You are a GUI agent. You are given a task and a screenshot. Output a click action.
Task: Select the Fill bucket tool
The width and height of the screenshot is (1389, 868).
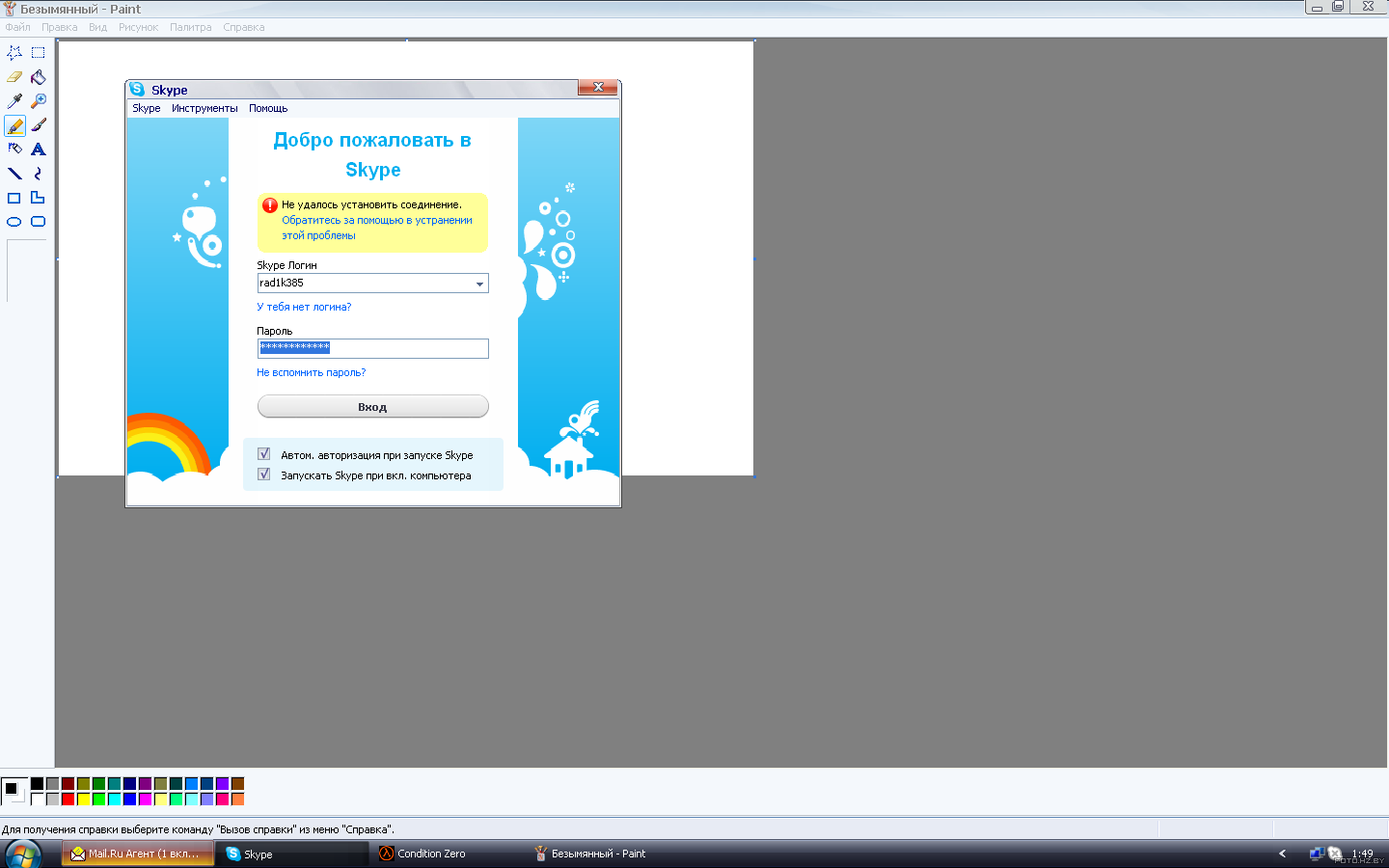[39, 77]
